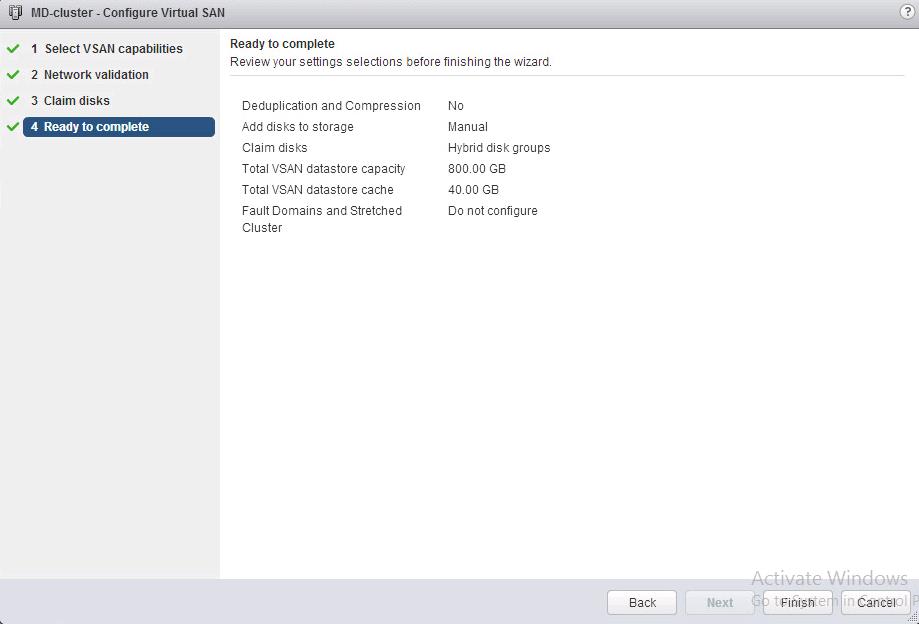Click the Deduplication and Compression label
919x624 pixels.
331,106
